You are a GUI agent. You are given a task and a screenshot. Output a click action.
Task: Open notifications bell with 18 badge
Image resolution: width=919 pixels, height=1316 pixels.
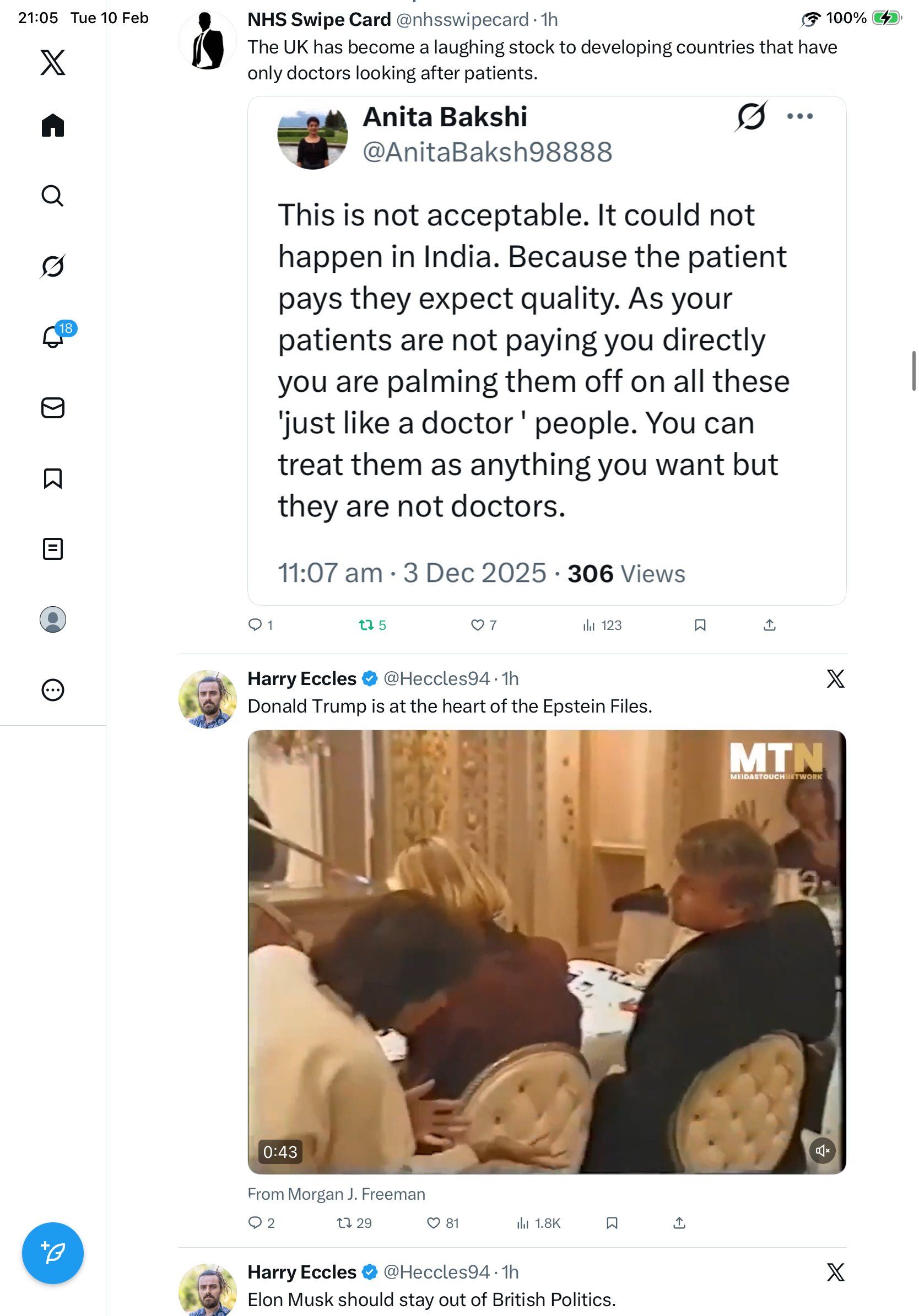click(x=54, y=337)
